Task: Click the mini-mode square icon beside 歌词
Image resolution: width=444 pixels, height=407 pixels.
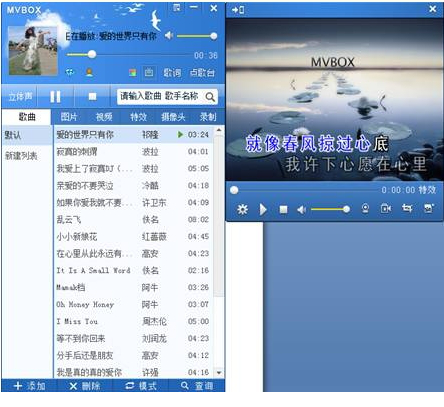Action: pyautogui.click(x=149, y=72)
